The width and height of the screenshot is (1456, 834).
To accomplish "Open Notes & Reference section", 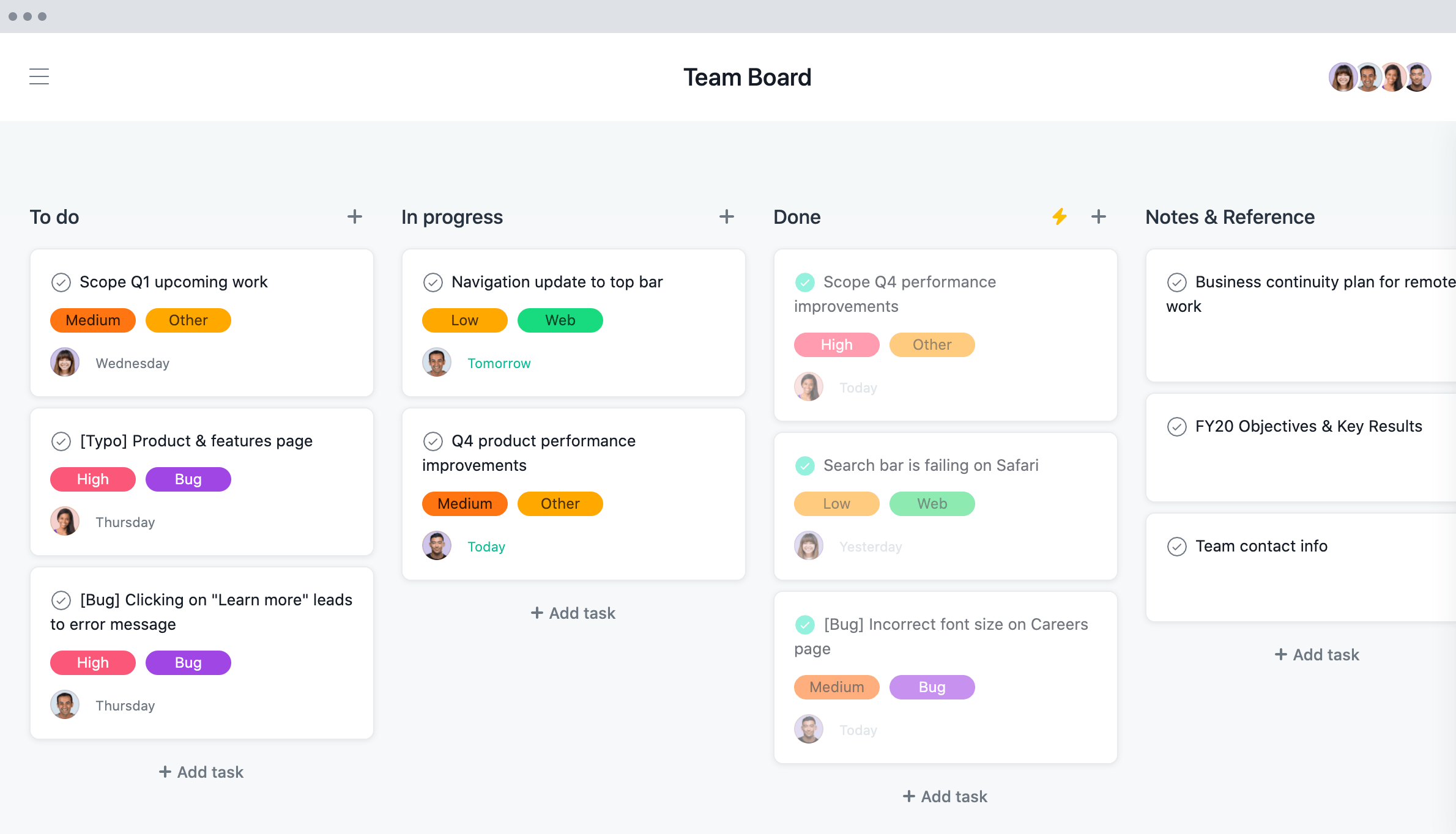I will click(x=1231, y=216).
